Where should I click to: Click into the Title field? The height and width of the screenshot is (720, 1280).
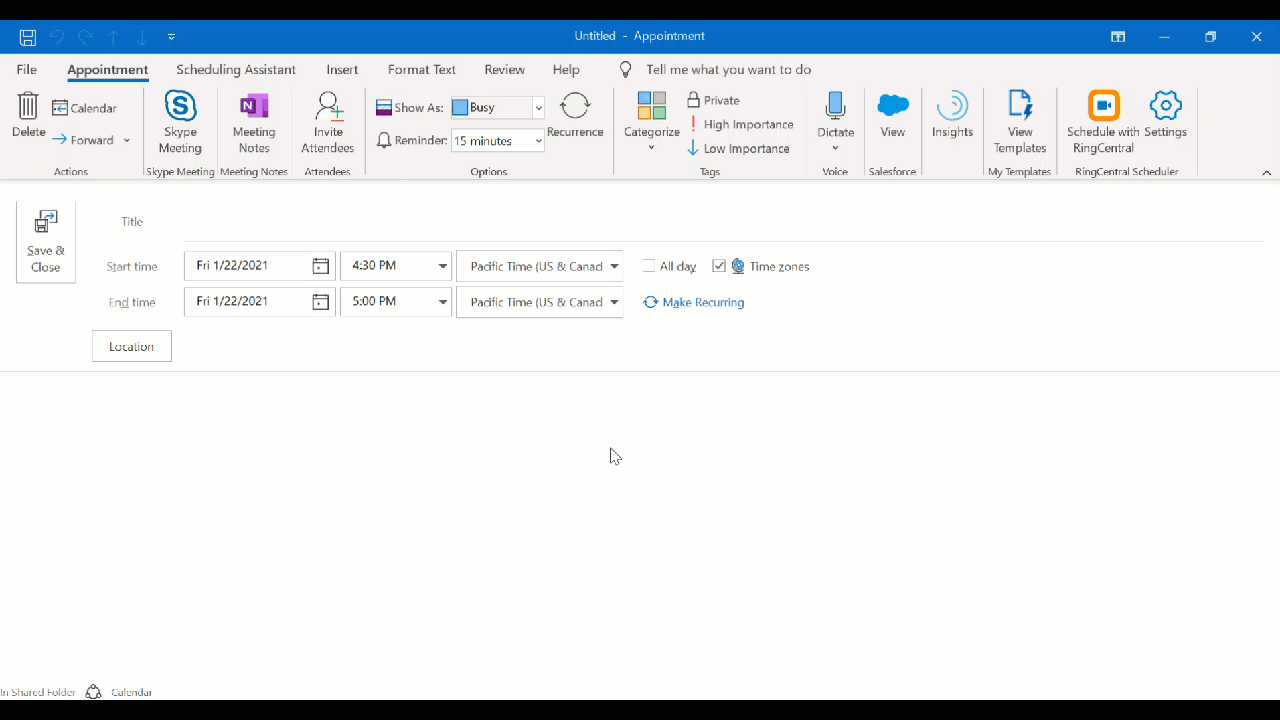pos(720,222)
